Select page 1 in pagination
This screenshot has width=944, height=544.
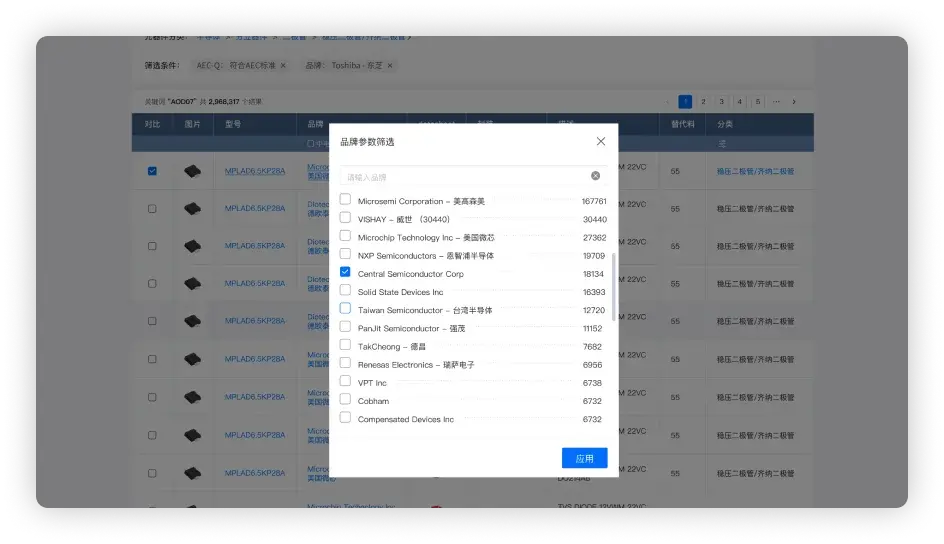[x=685, y=102]
